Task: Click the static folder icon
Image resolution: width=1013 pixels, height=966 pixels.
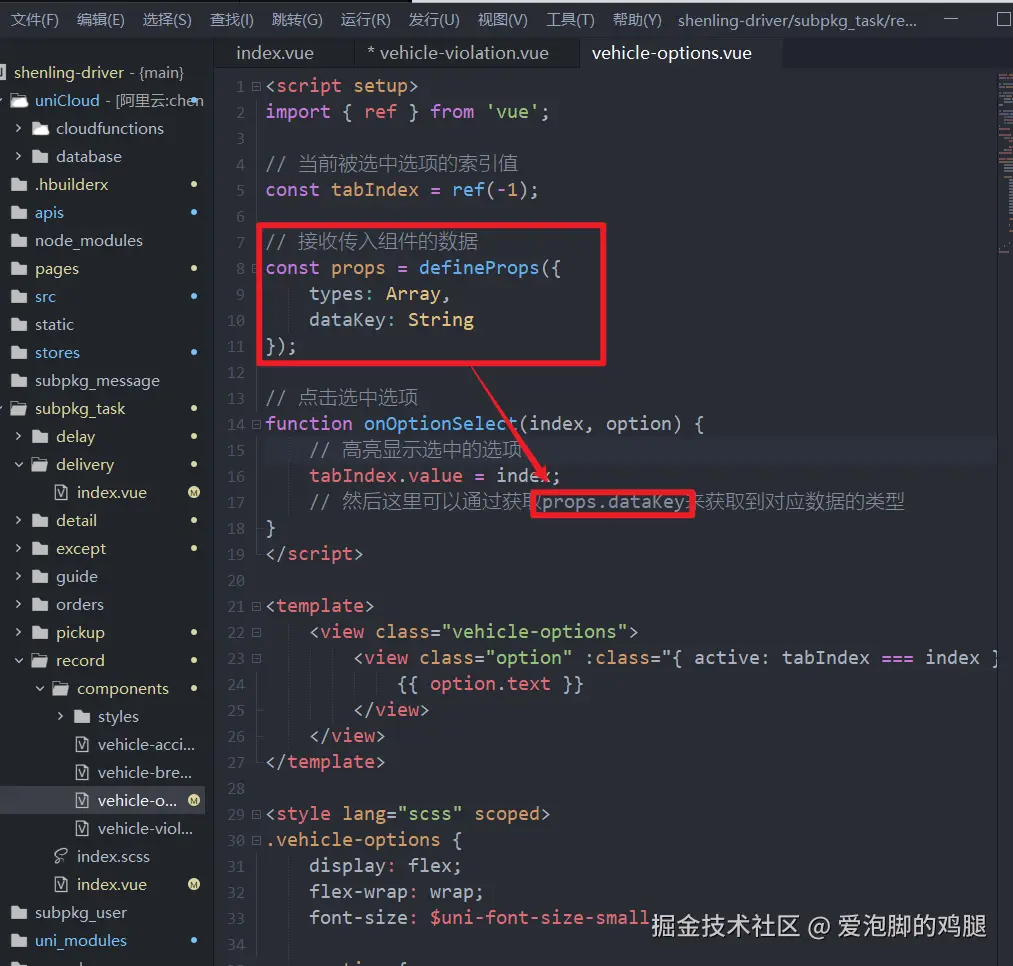Action: coord(19,324)
